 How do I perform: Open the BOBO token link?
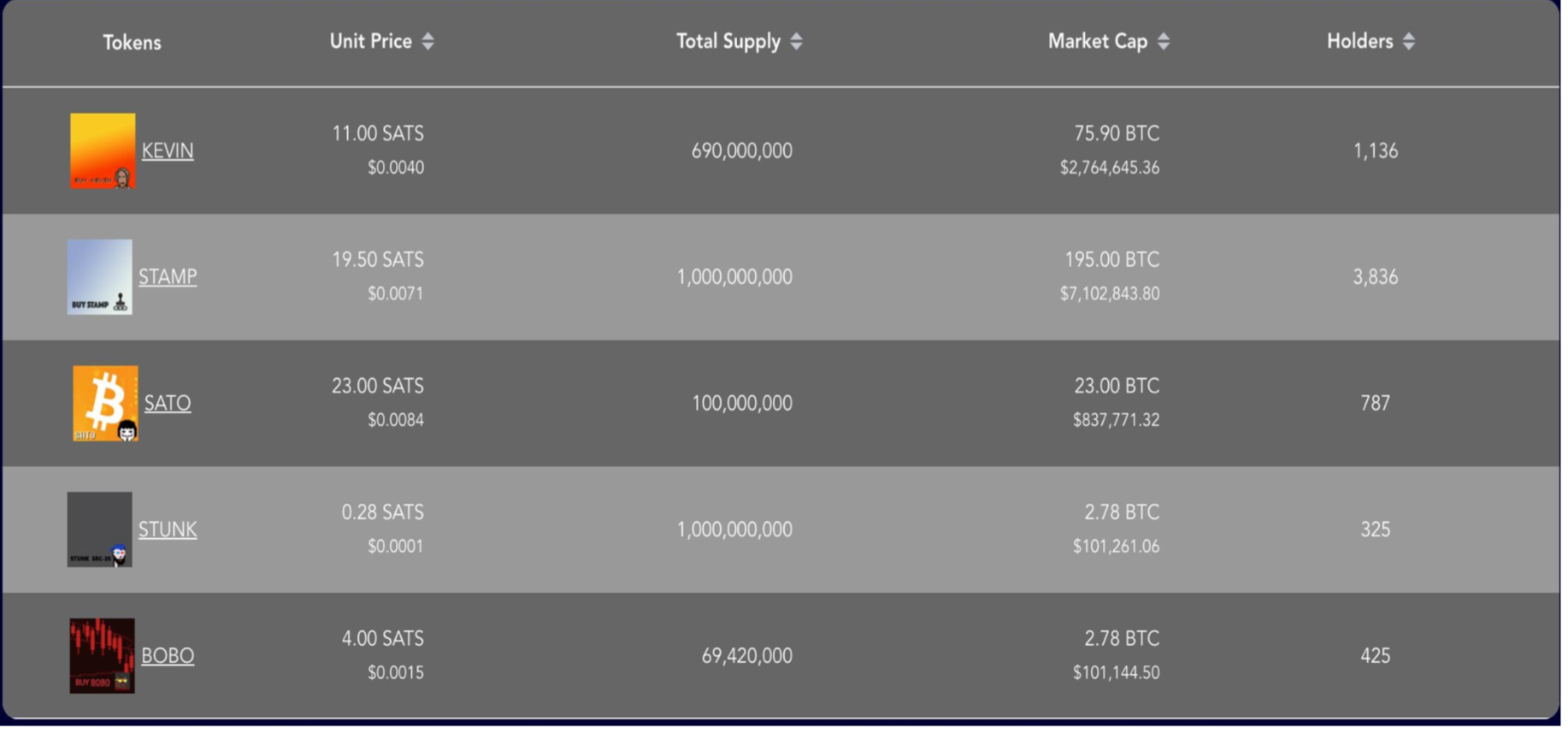point(168,656)
